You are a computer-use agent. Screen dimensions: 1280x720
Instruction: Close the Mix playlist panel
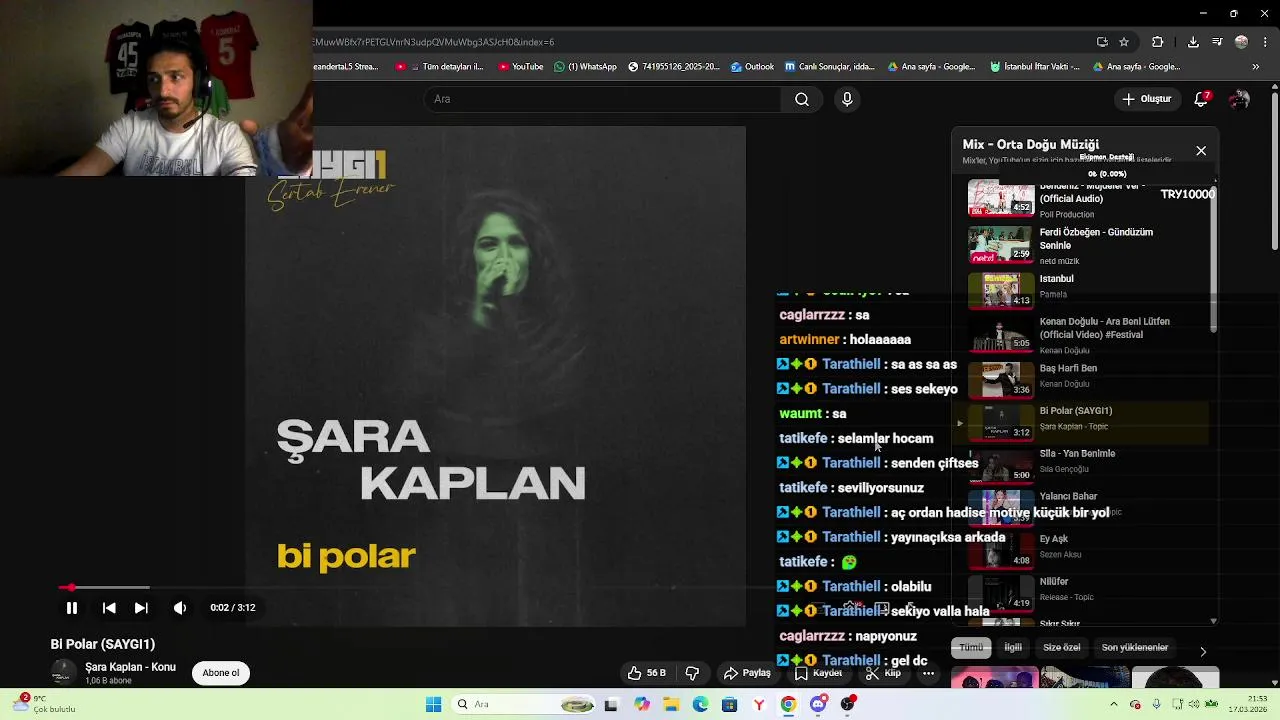[1201, 151]
